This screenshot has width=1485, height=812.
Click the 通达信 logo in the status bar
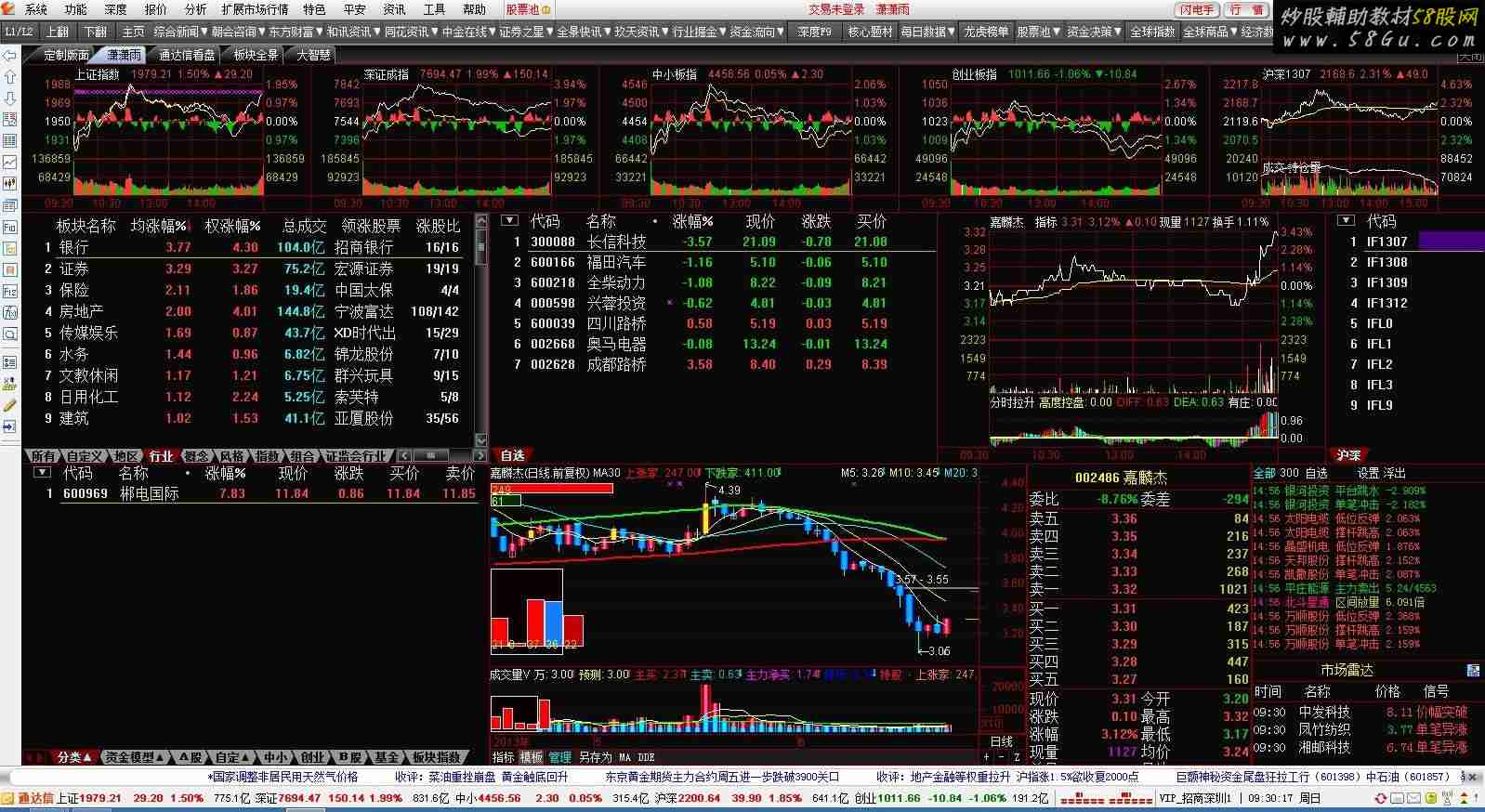click(x=28, y=798)
